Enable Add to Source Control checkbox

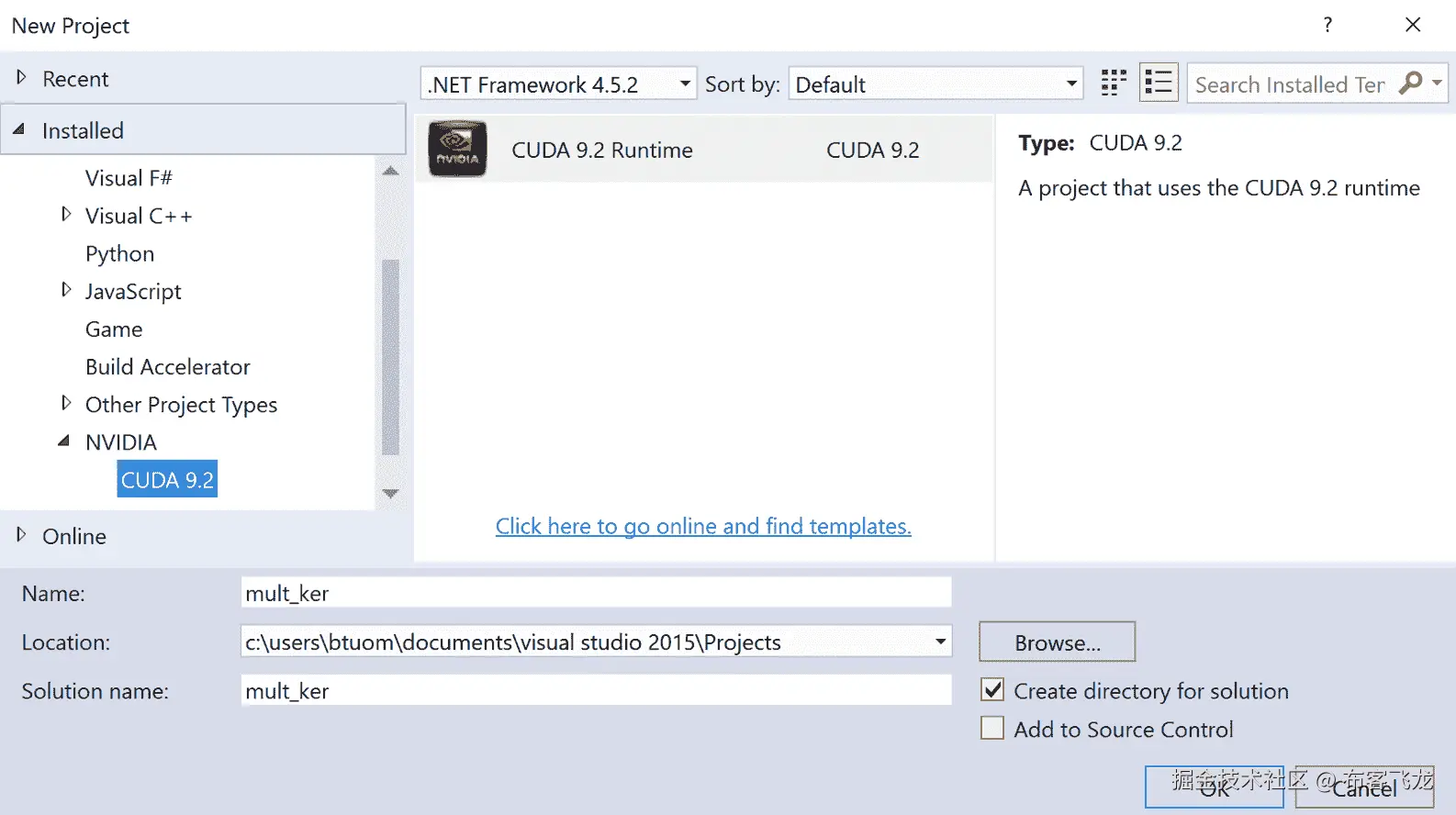pos(992,728)
